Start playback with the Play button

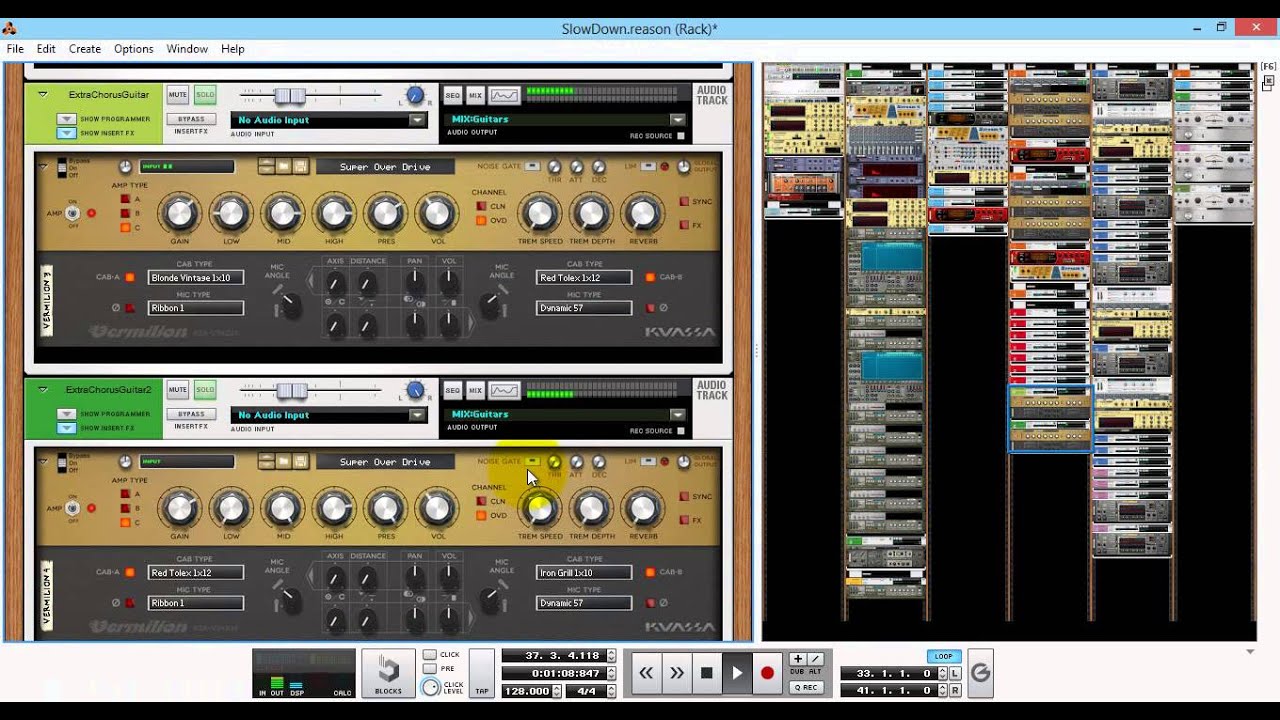[737, 673]
